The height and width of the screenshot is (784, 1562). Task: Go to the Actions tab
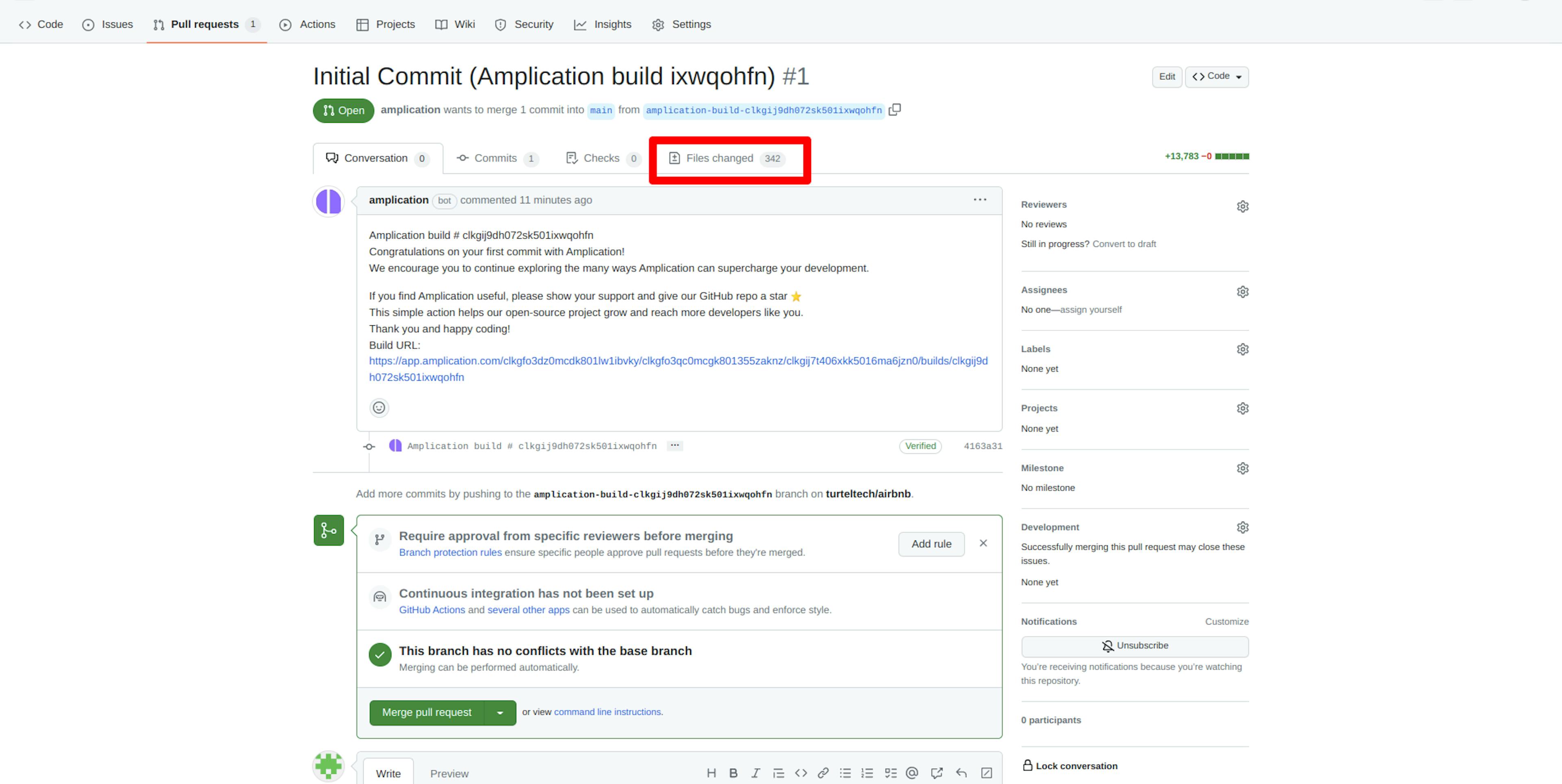307,24
